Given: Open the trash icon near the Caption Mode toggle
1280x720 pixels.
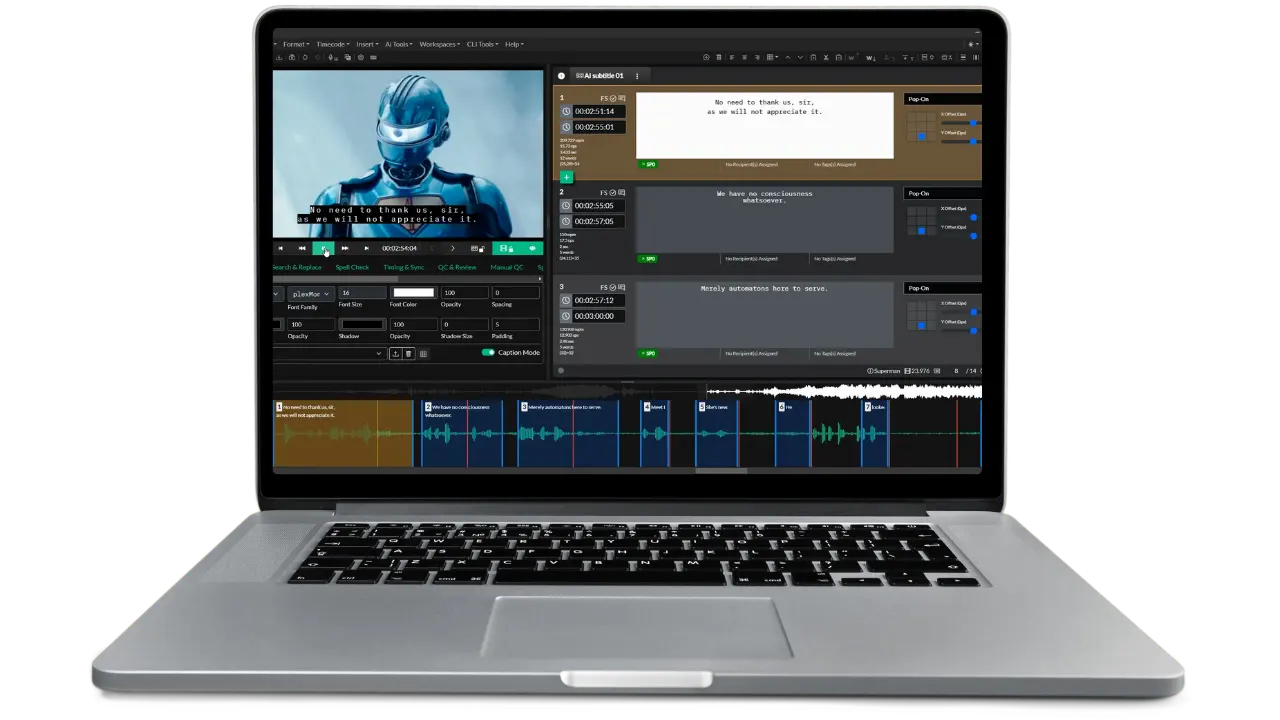Looking at the screenshot, I should [409, 353].
